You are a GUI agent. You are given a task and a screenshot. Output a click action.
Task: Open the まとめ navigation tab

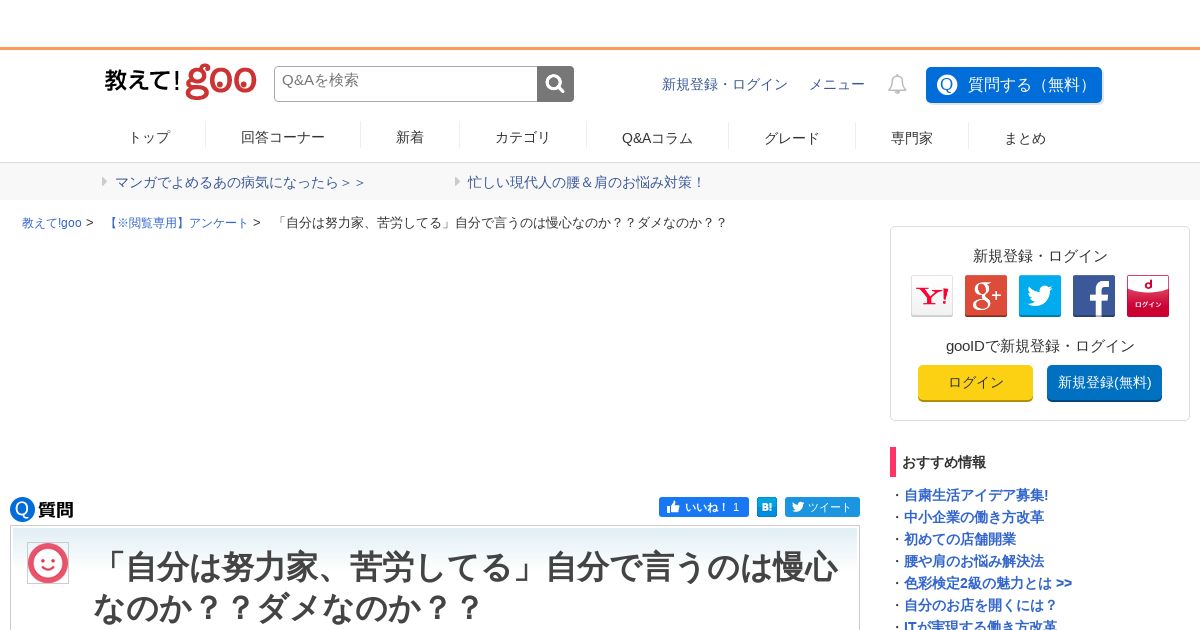[x=1025, y=138]
